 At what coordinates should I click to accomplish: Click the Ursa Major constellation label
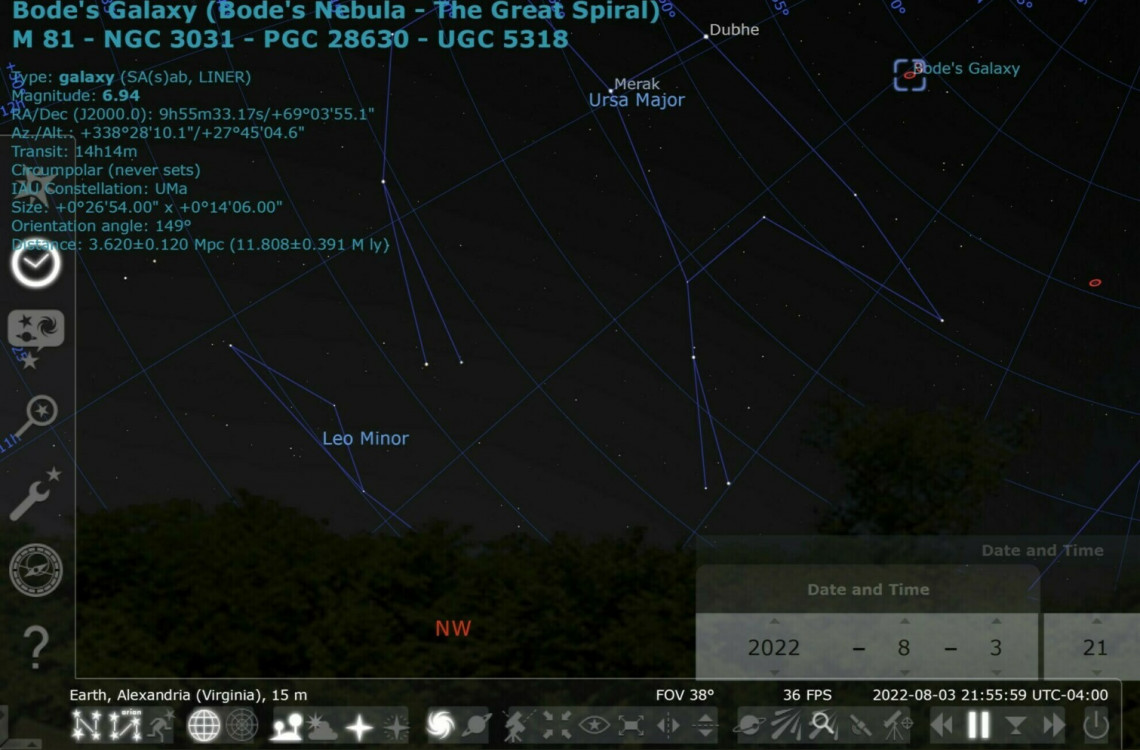[x=636, y=100]
